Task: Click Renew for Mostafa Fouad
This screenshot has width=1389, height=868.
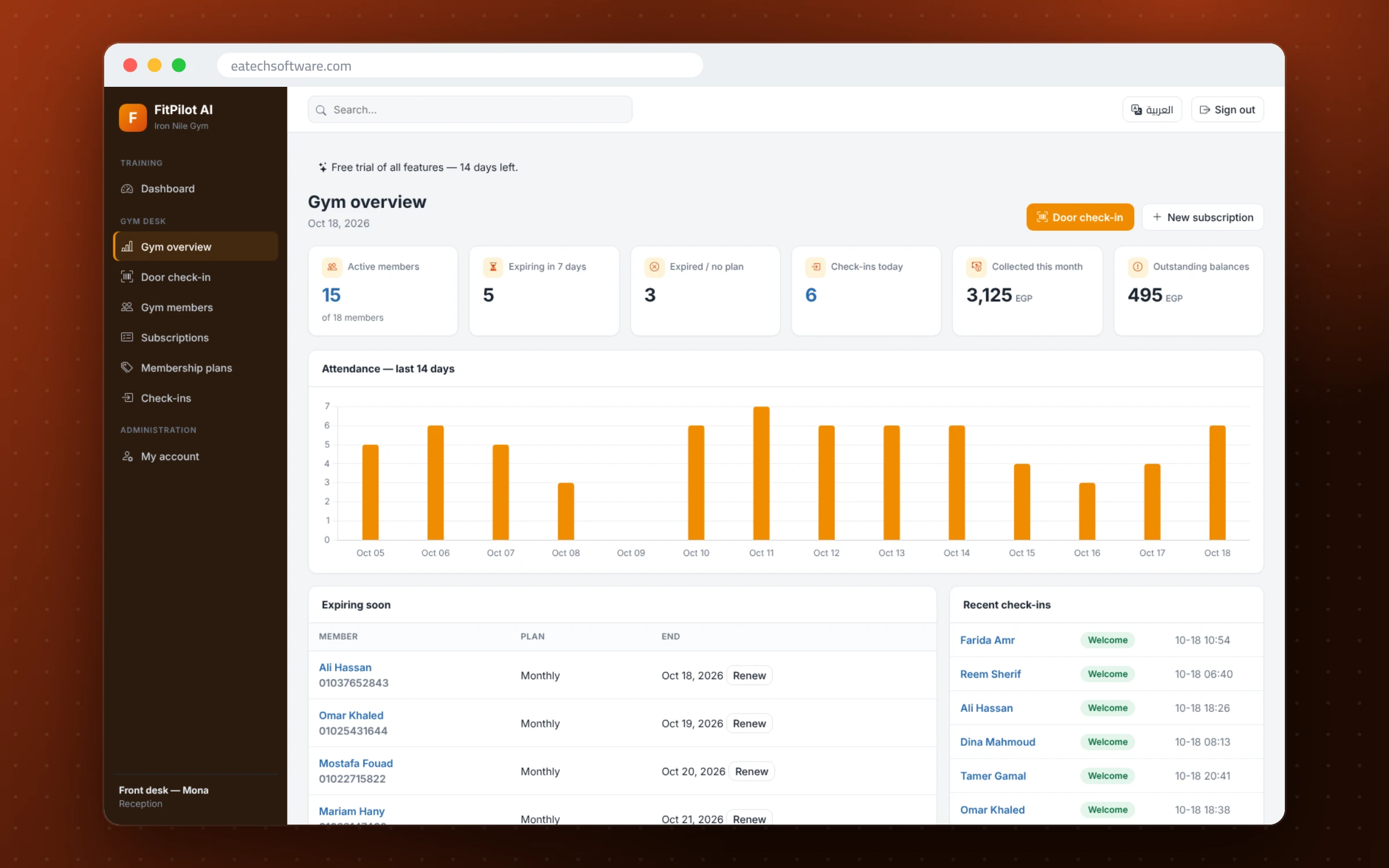Action: pyautogui.click(x=751, y=771)
